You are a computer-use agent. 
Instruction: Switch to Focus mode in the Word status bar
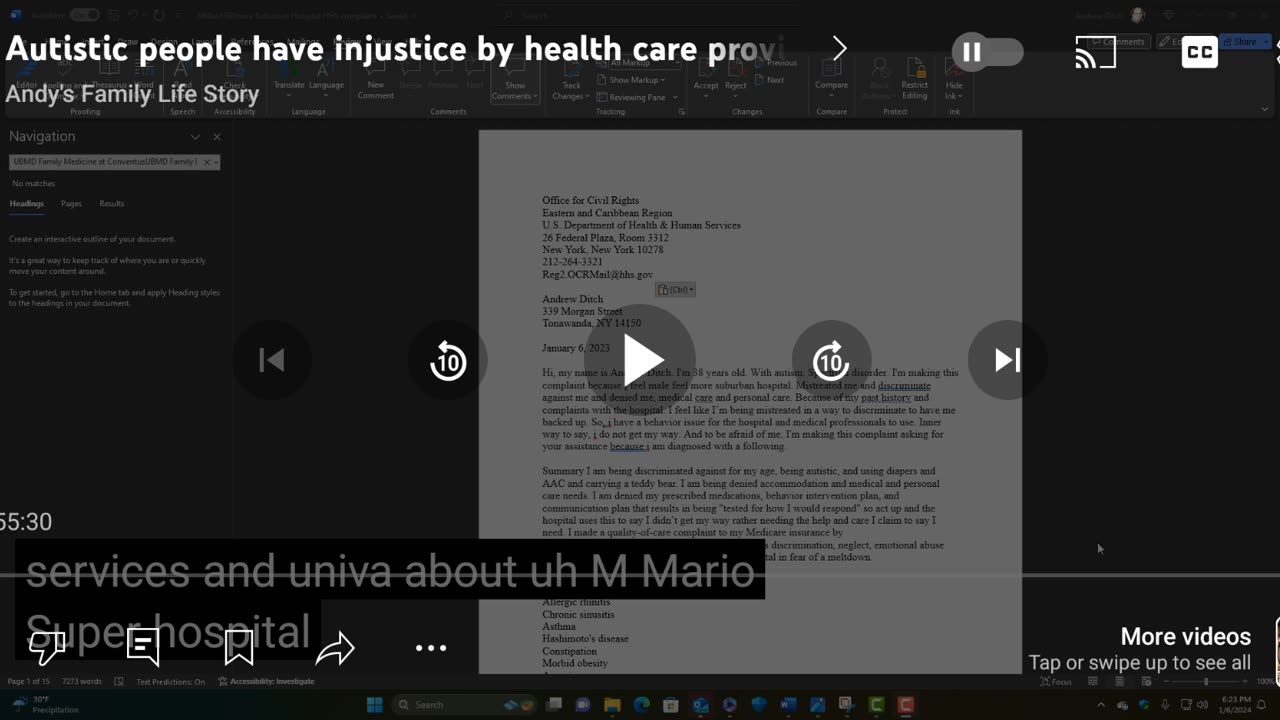1056,681
